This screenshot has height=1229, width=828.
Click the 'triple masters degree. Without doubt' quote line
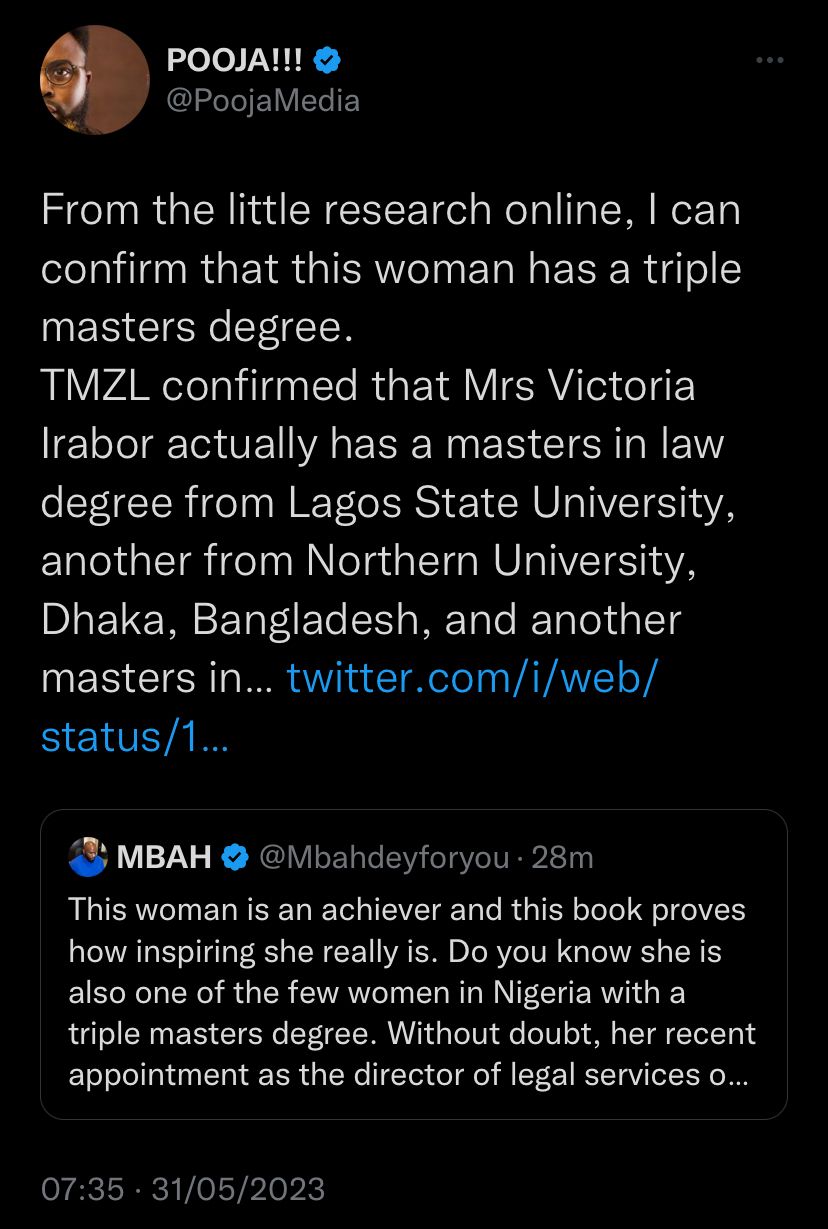click(x=412, y=1033)
